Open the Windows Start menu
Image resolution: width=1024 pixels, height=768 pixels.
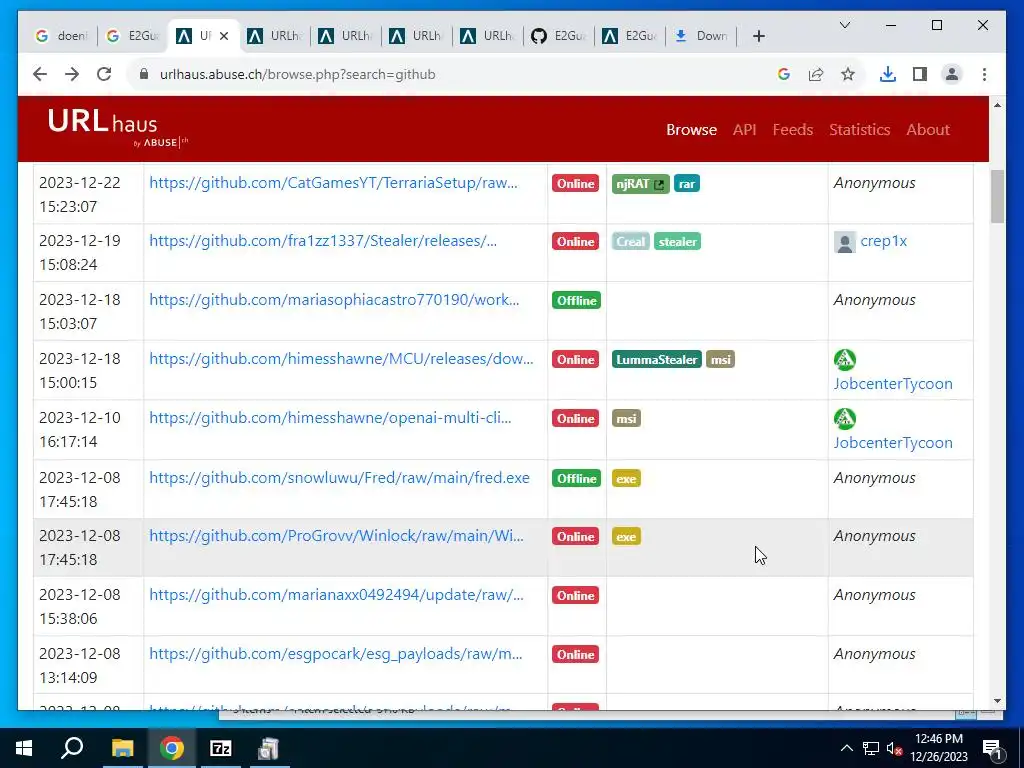[24, 748]
